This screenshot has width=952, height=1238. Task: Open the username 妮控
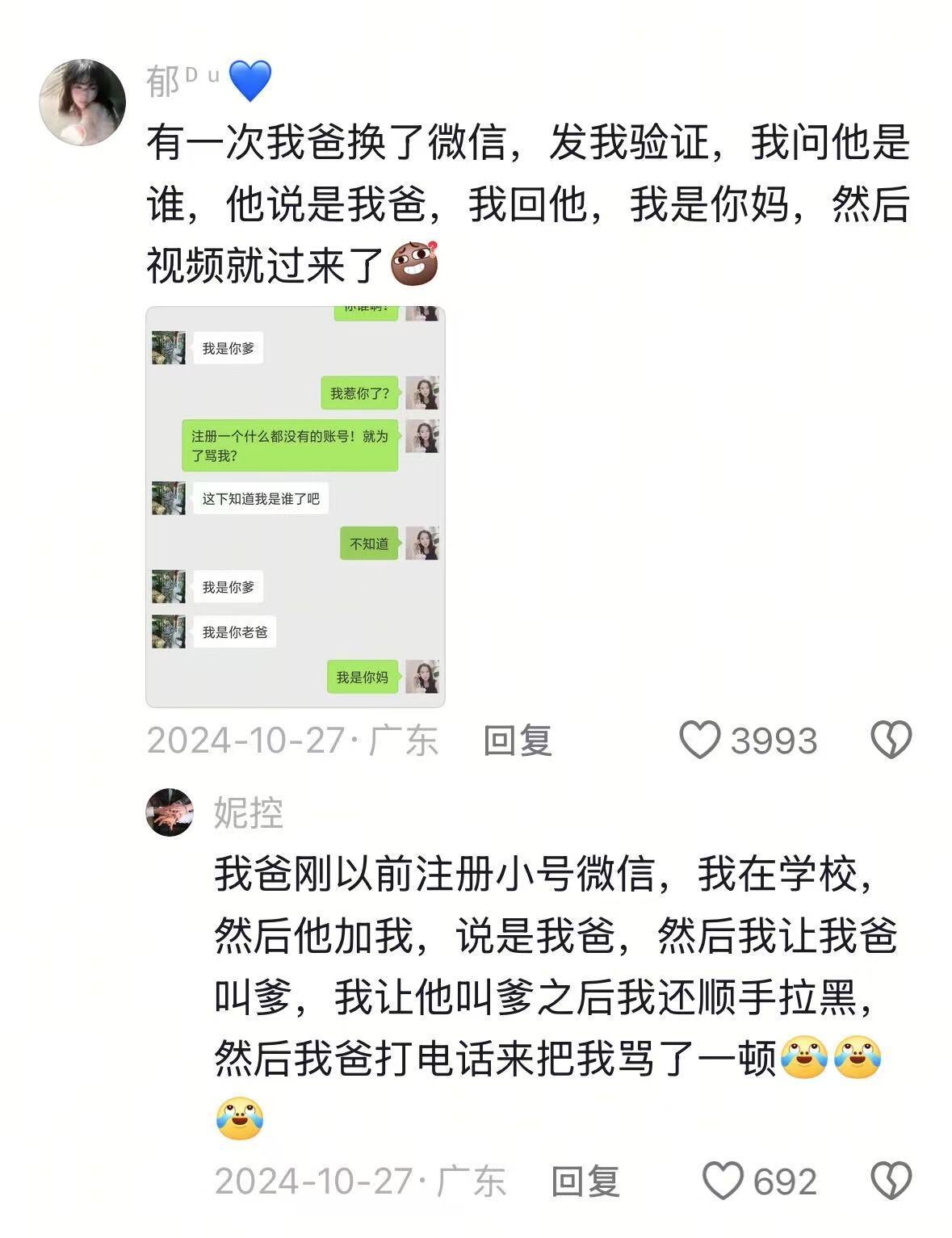tap(249, 812)
